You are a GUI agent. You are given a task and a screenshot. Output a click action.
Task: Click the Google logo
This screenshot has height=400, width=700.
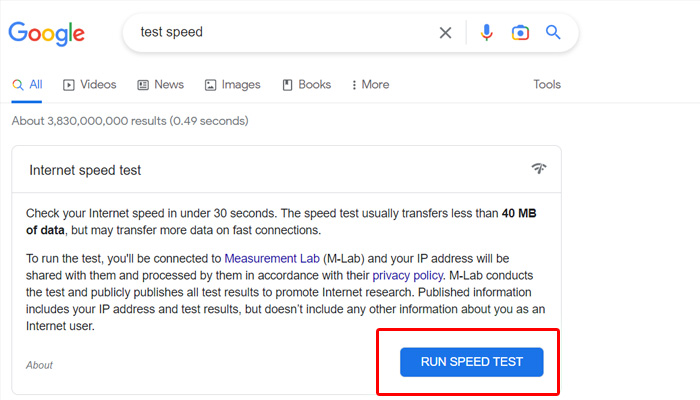tap(47, 33)
